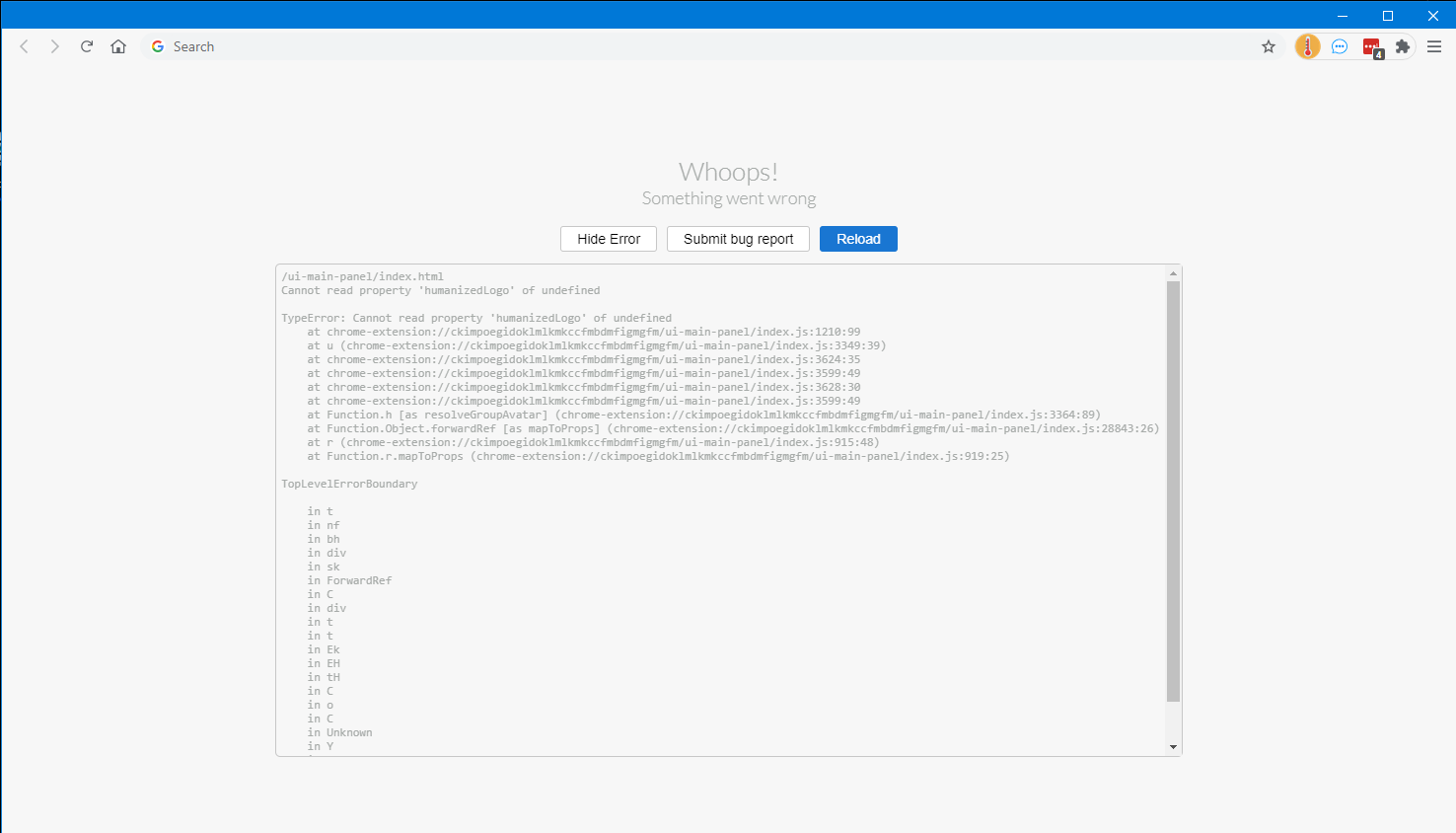
Task: Open the Extensions puzzle piece menu
Action: [x=1403, y=46]
